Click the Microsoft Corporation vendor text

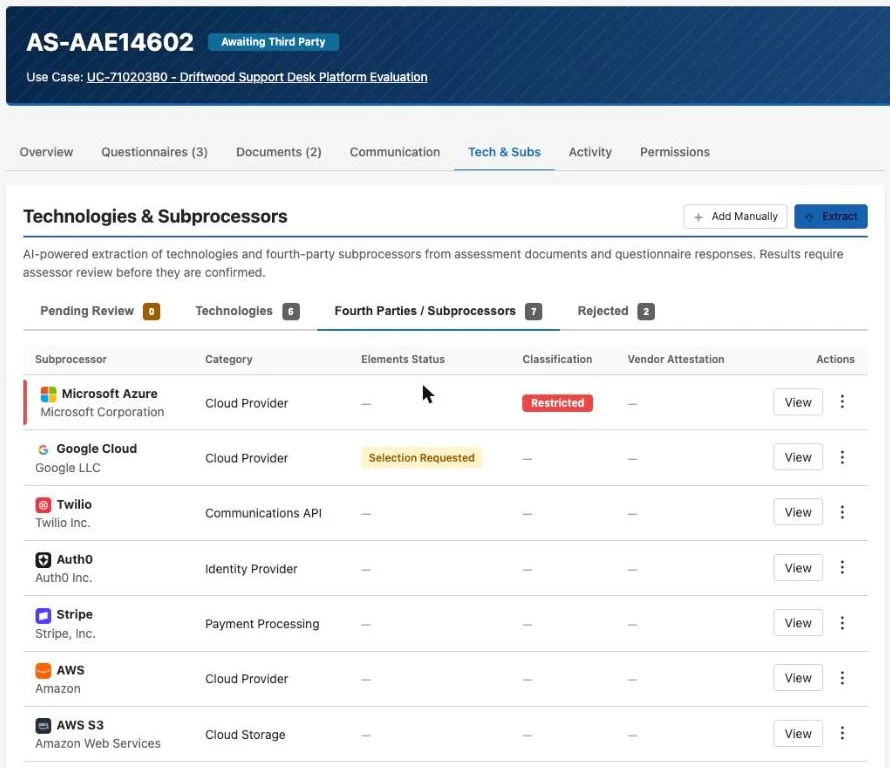102,412
